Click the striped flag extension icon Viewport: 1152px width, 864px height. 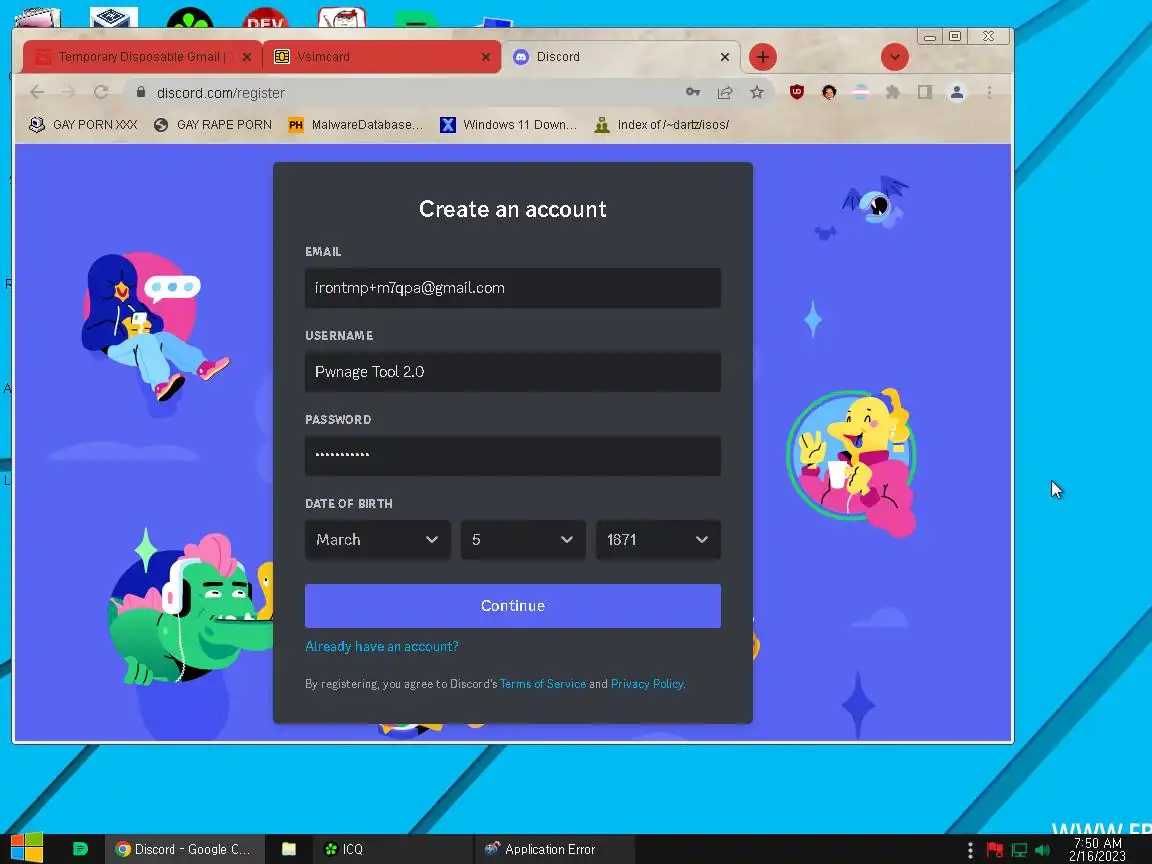(860, 93)
